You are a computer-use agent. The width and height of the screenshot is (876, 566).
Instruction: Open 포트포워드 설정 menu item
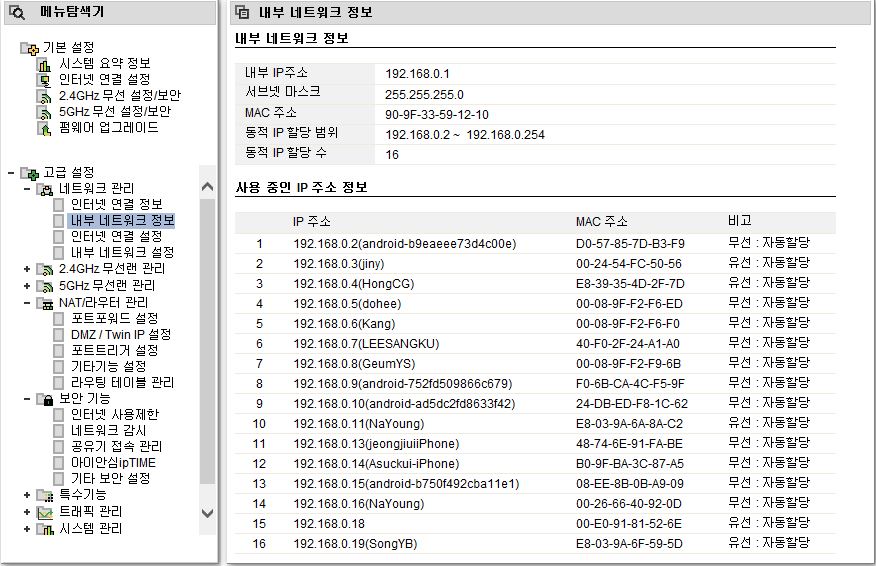tap(115, 318)
